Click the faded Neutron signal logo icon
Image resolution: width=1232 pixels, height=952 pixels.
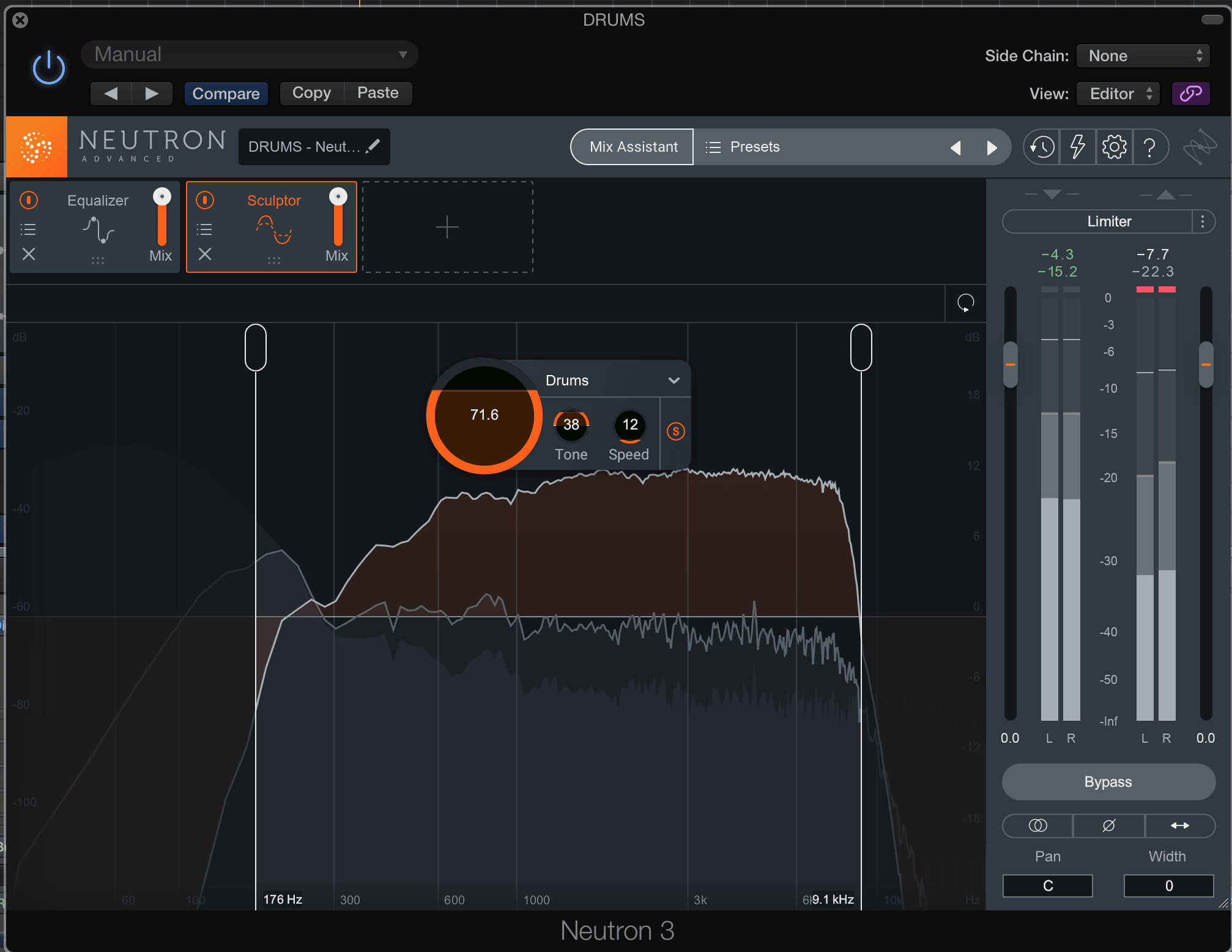[1200, 147]
